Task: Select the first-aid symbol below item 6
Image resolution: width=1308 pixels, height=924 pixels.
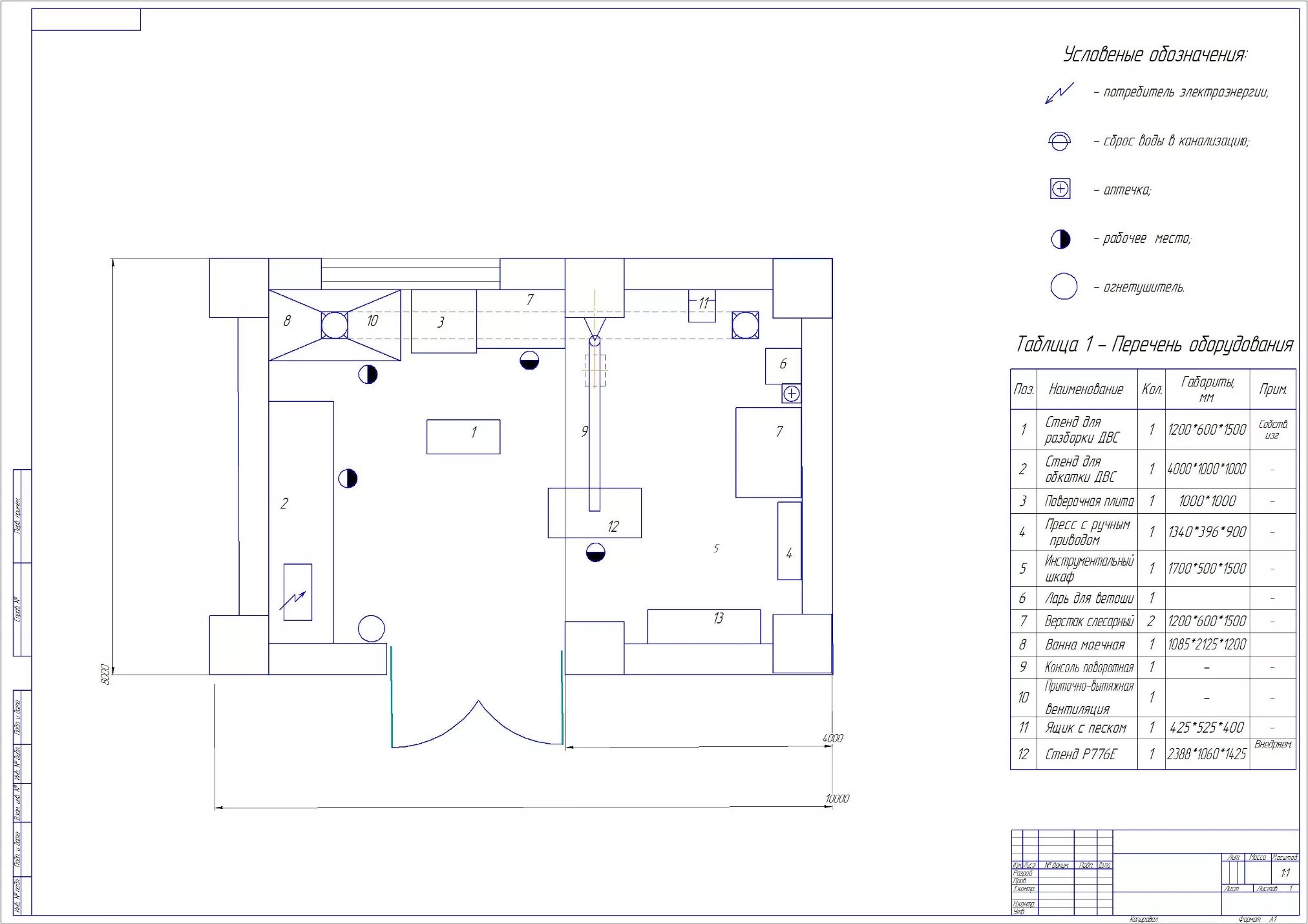Action: [x=792, y=394]
